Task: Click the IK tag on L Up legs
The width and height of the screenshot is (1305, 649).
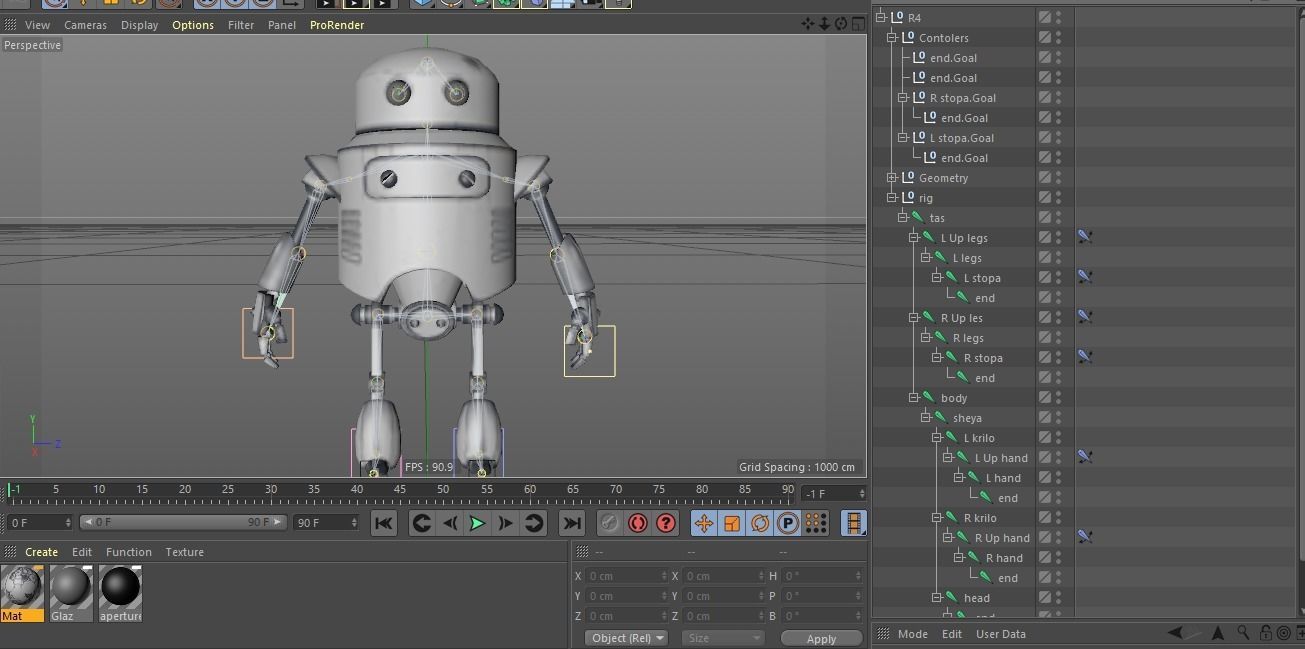Action: click(1084, 237)
